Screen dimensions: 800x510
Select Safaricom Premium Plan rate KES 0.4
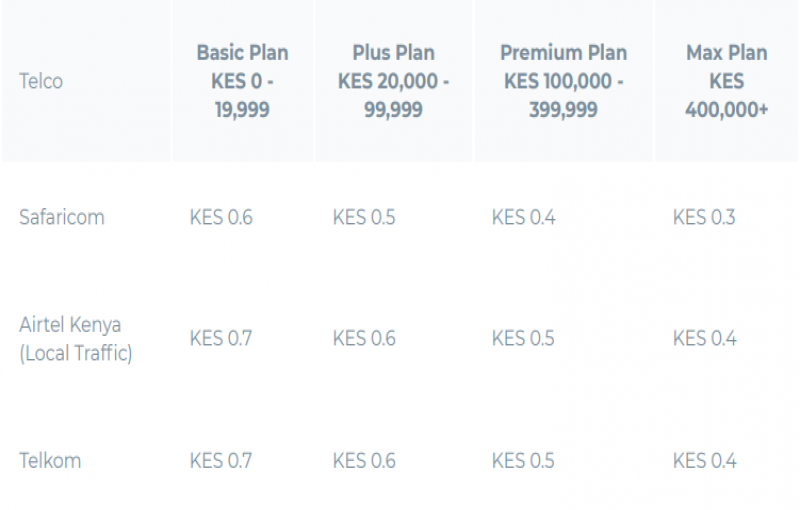pyautogui.click(x=523, y=217)
